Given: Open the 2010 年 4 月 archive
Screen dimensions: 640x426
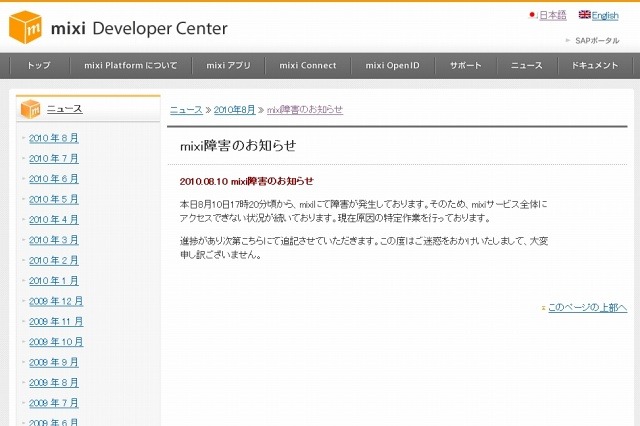Looking at the screenshot, I should click(53, 220).
